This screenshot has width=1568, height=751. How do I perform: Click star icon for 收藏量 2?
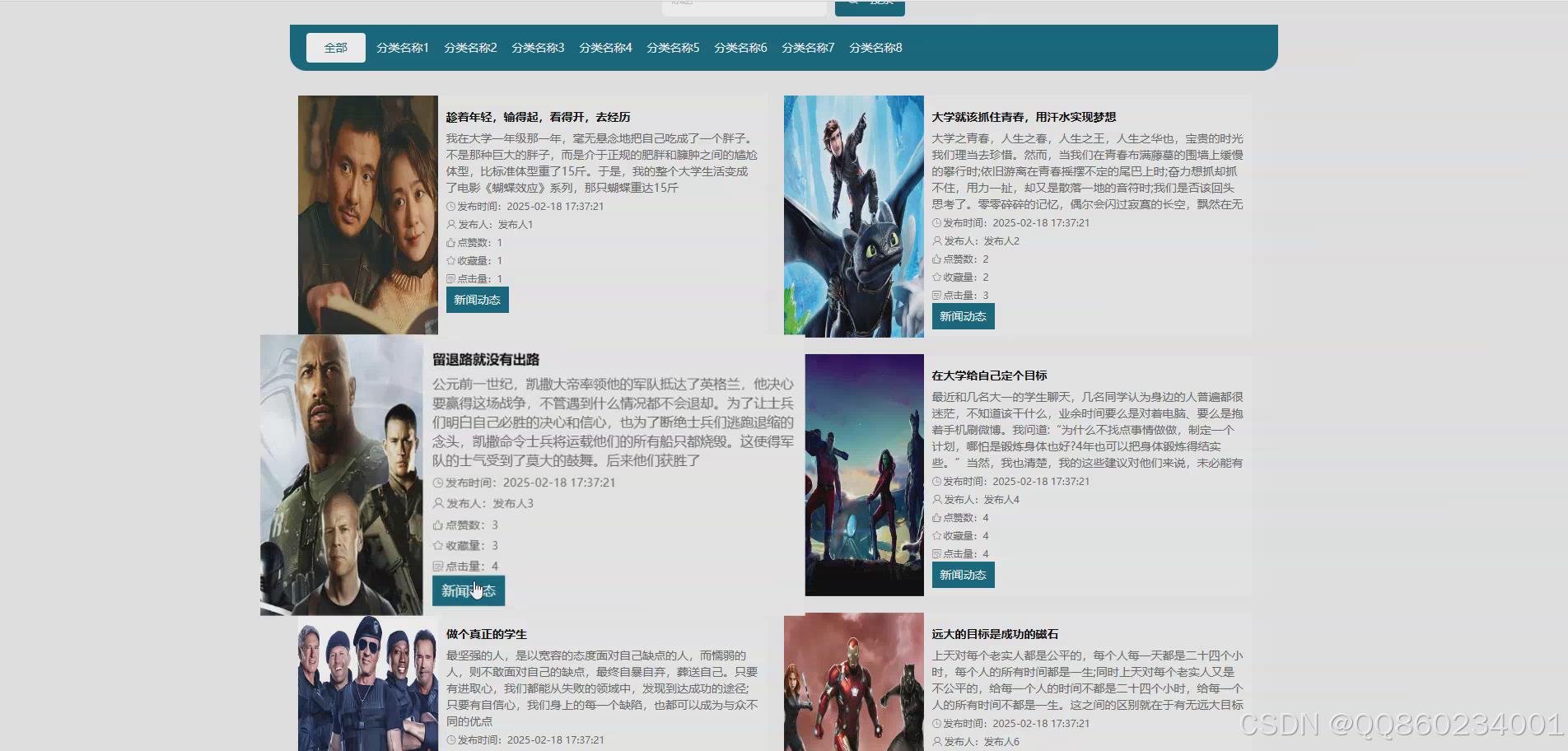(936, 278)
